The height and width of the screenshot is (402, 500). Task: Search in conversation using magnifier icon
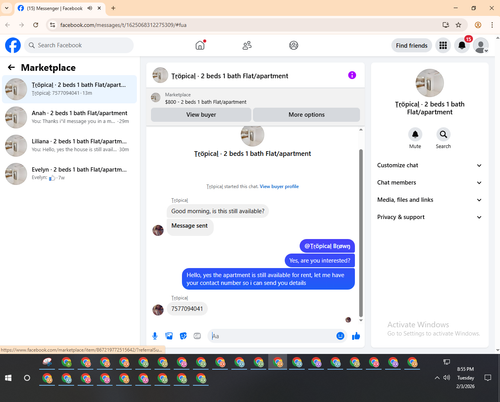tap(443, 134)
